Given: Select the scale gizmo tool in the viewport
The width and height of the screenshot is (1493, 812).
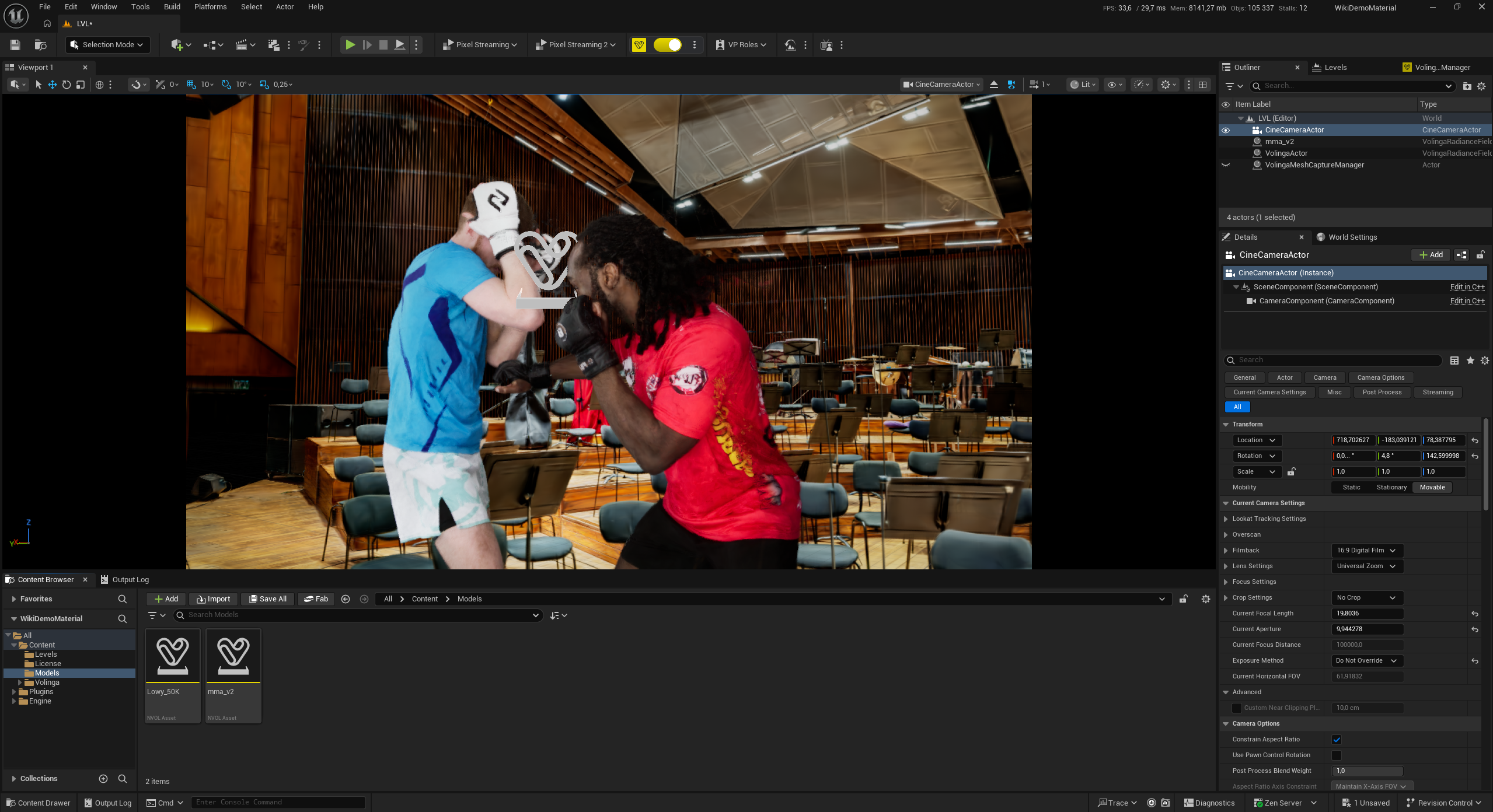Looking at the screenshot, I should [81, 85].
